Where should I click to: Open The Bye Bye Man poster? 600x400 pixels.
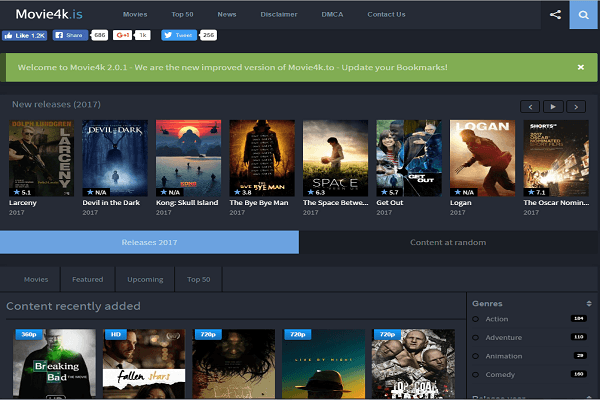point(262,158)
